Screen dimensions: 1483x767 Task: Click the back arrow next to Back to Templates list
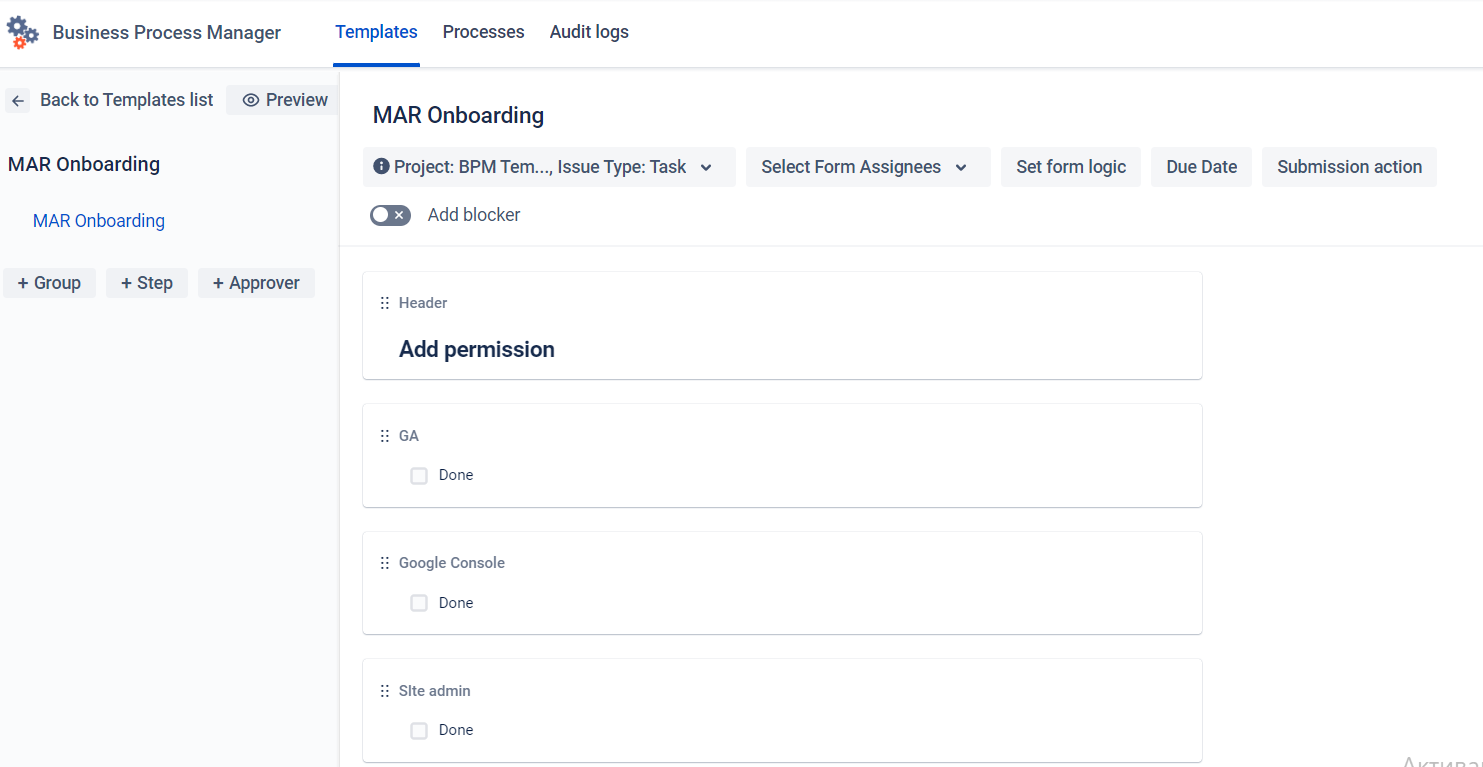pos(17,100)
